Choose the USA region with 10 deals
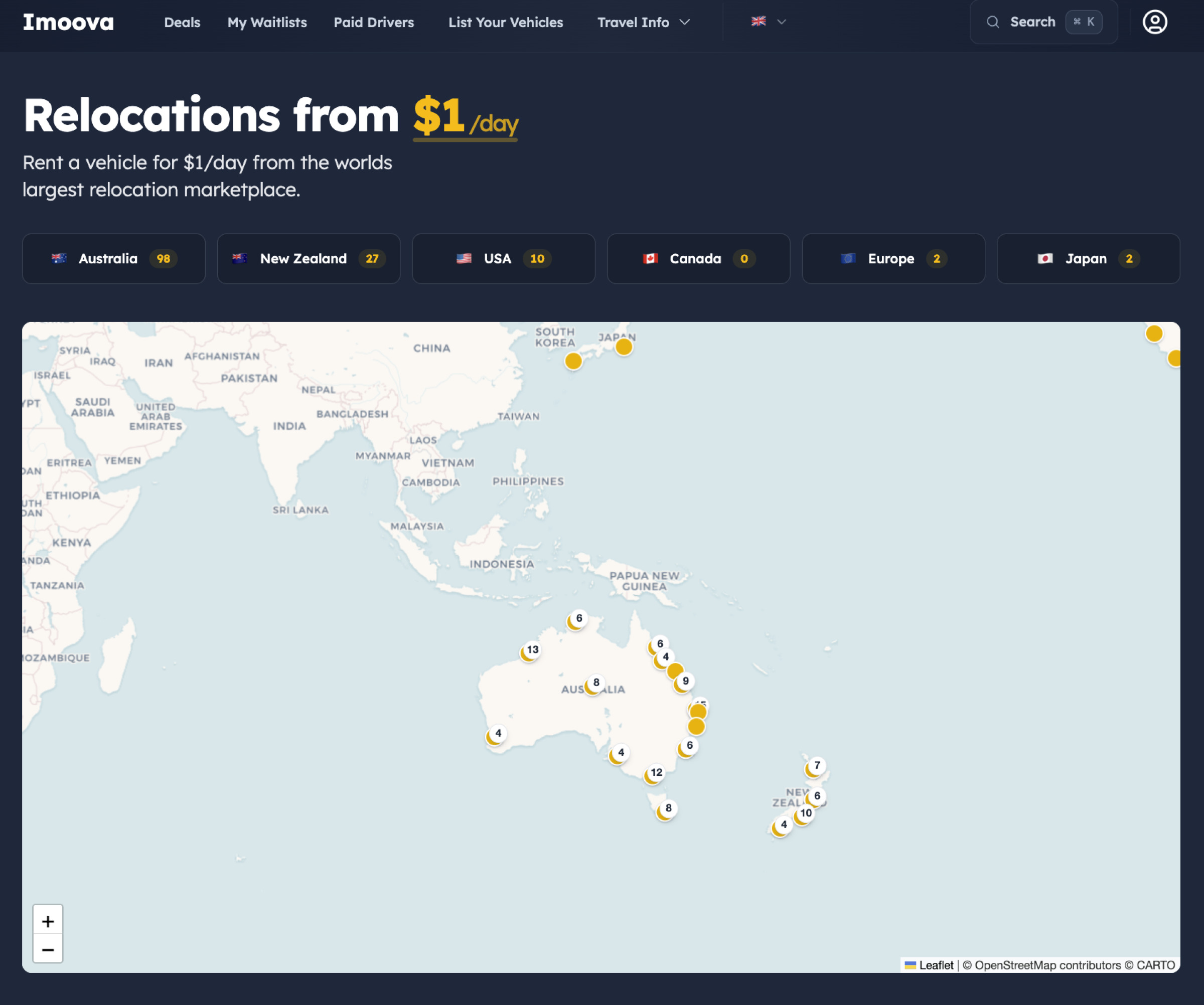This screenshot has height=1005, width=1204. [x=504, y=258]
